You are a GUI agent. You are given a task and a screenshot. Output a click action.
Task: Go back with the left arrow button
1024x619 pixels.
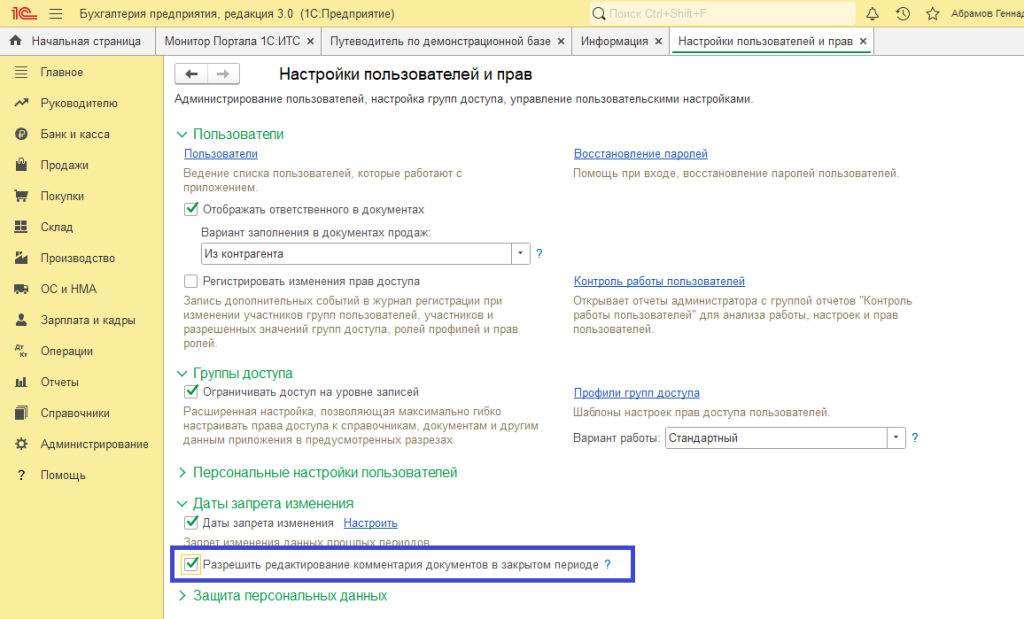[191, 74]
